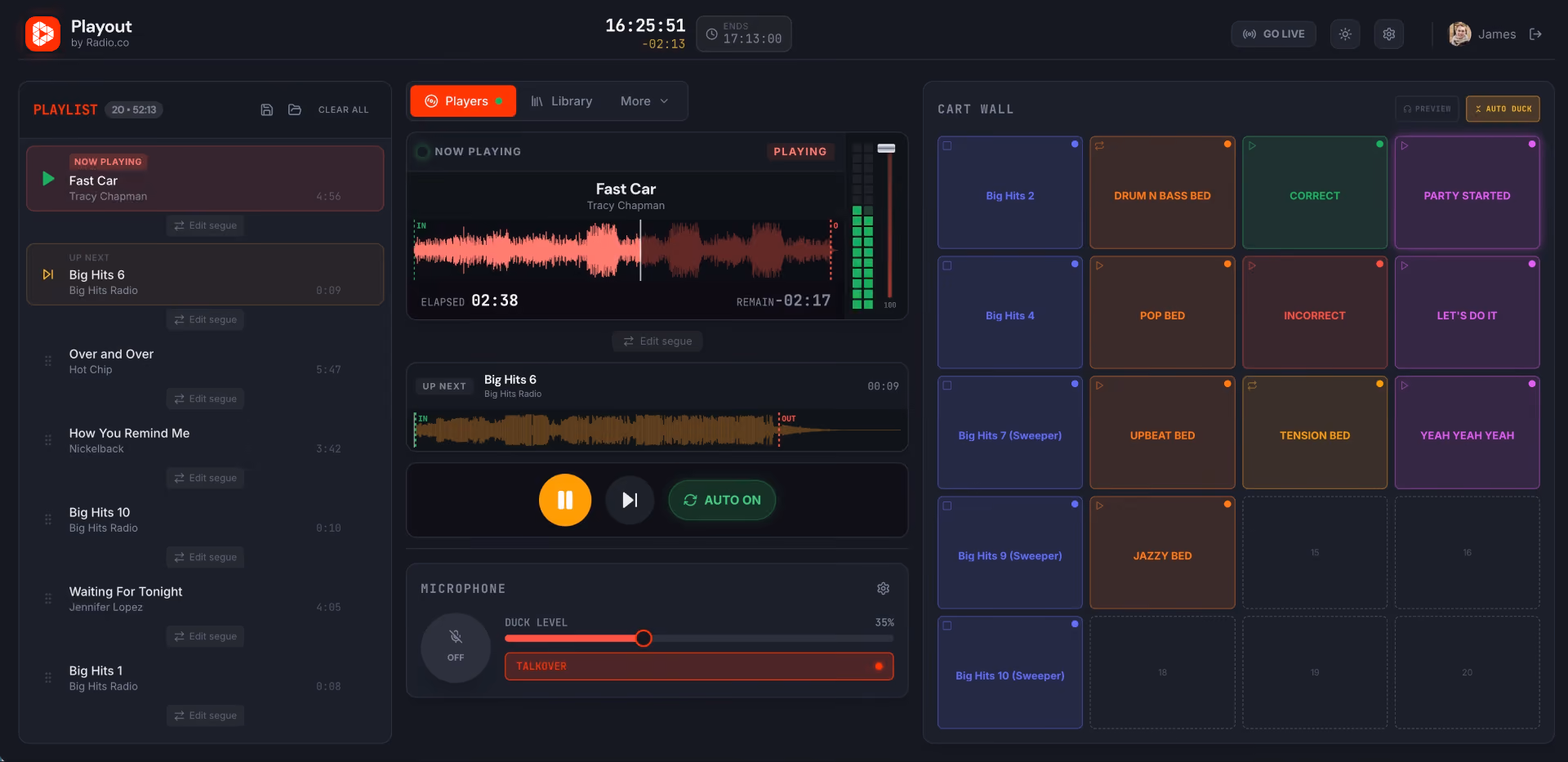Viewport: 1568px width, 762px height.
Task: Grab drag handle for How You Remind Me
Action: [x=48, y=439]
